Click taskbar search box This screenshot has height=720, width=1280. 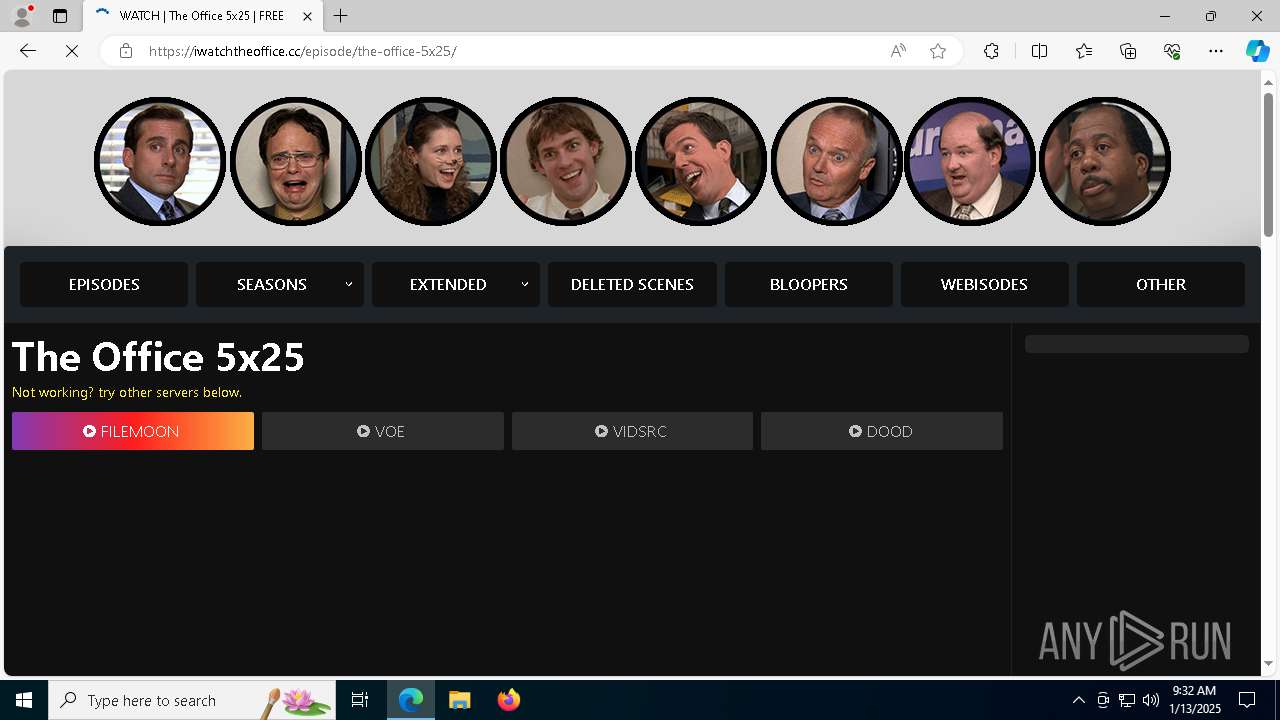(x=192, y=700)
